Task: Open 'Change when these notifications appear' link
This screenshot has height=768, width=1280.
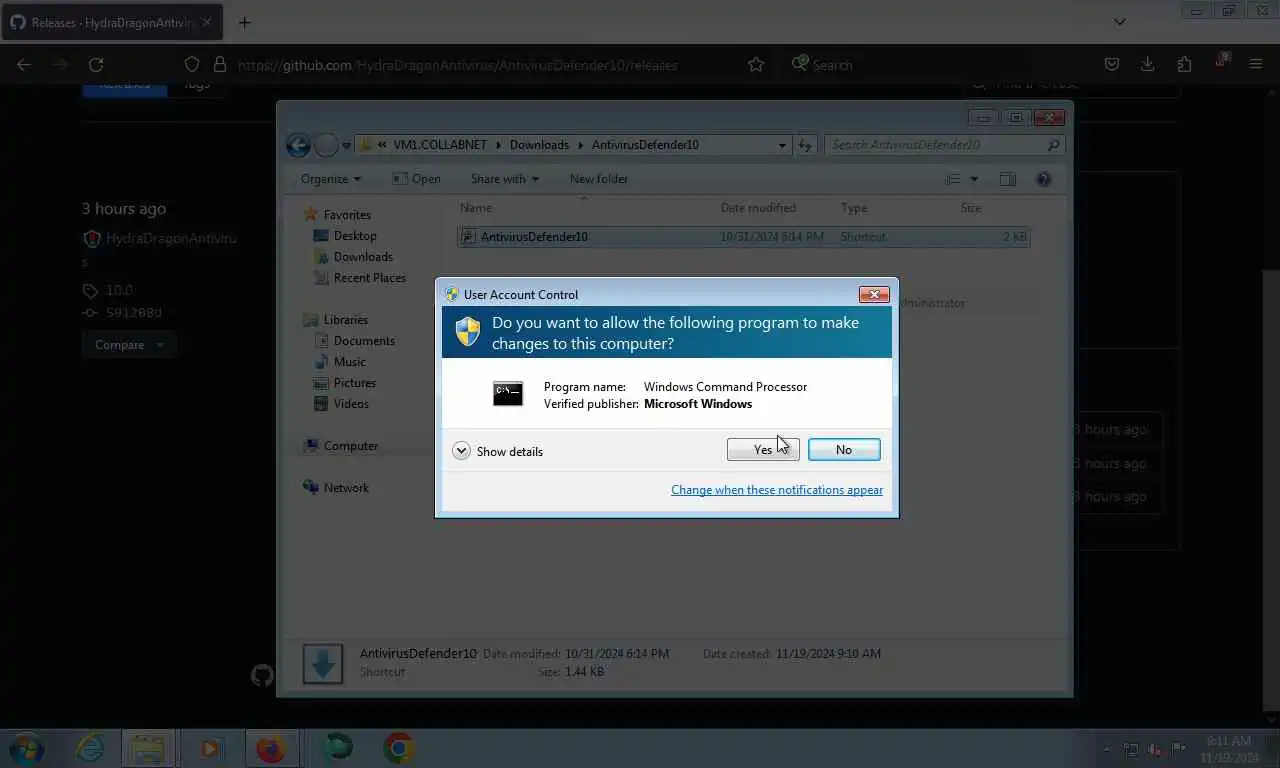Action: [x=777, y=490]
